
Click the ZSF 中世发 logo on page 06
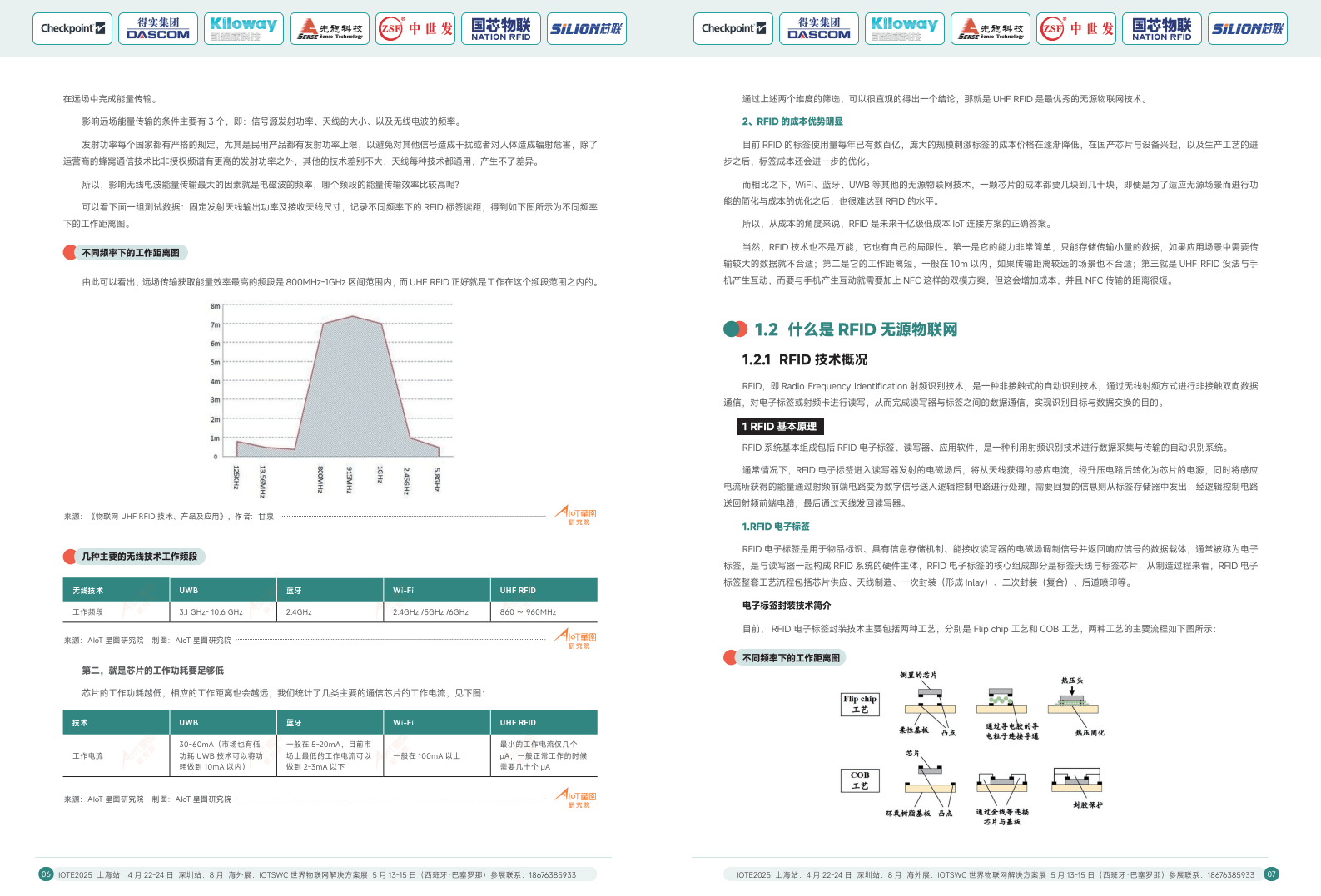415,28
